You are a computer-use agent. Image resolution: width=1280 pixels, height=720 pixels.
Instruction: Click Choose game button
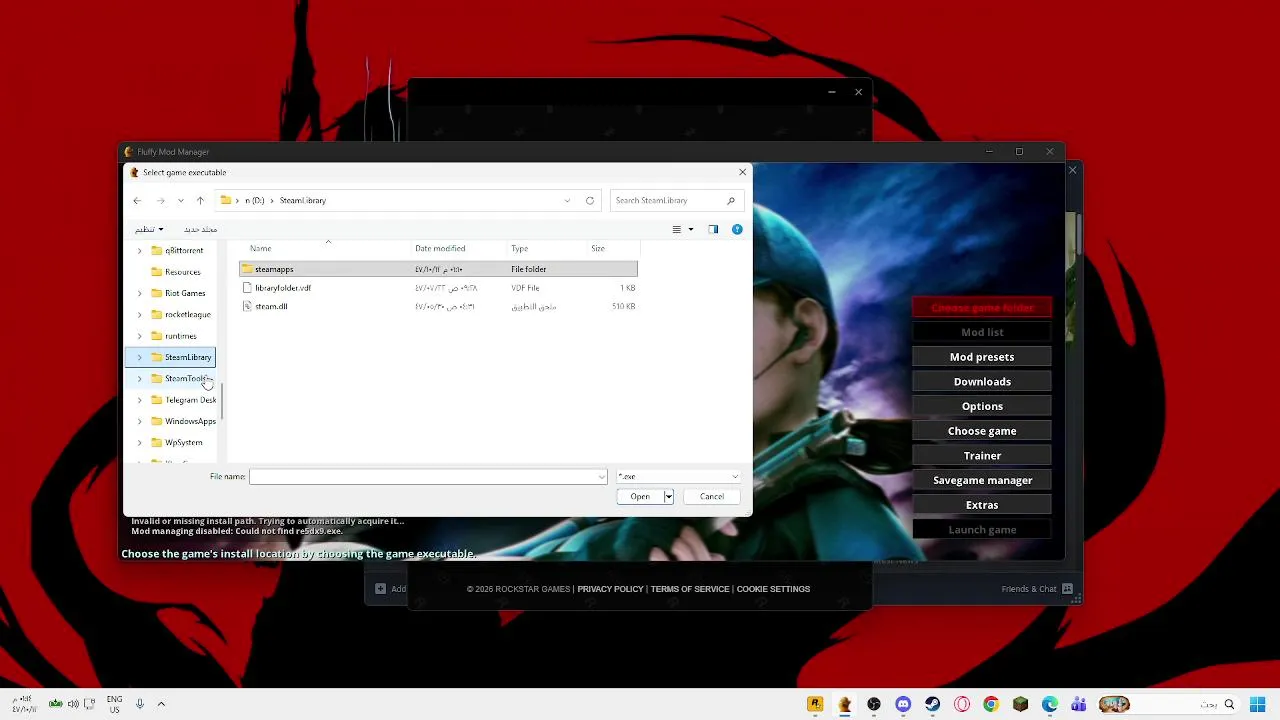click(x=982, y=431)
